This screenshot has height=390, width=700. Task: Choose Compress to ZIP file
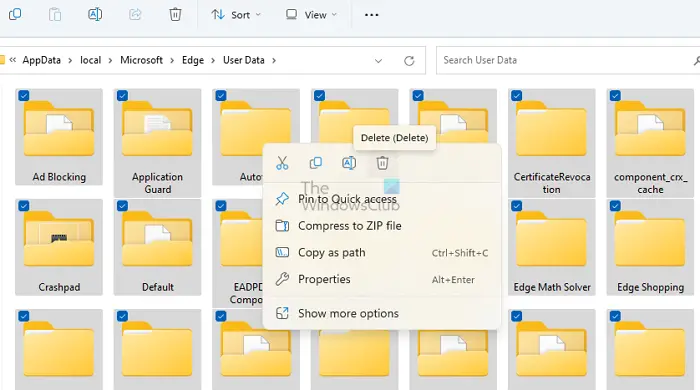click(382, 225)
